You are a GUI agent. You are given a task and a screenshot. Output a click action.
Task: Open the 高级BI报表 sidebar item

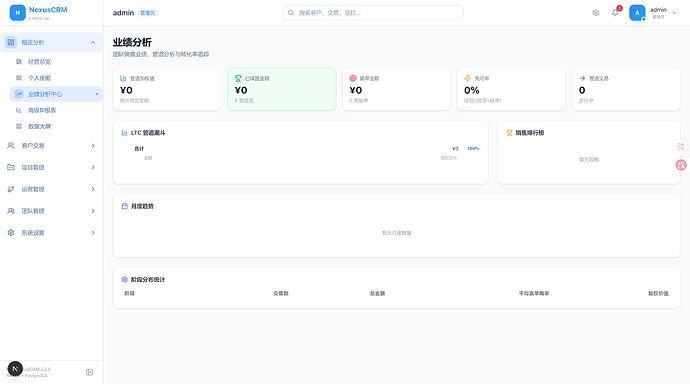click(56, 110)
